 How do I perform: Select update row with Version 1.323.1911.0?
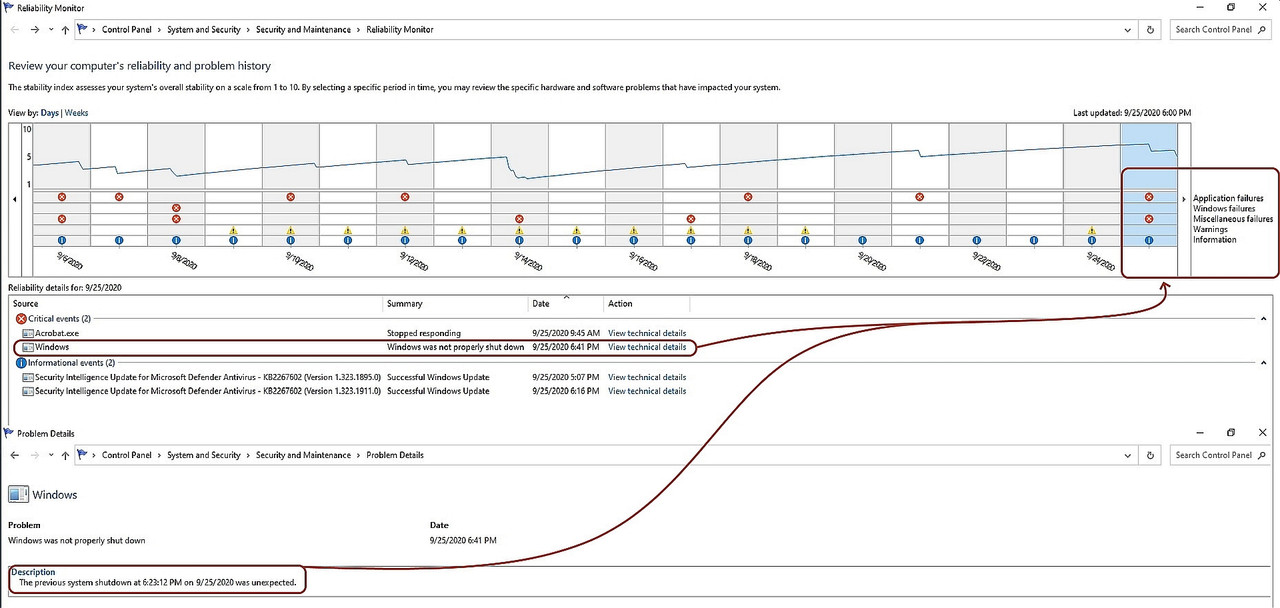(355, 391)
